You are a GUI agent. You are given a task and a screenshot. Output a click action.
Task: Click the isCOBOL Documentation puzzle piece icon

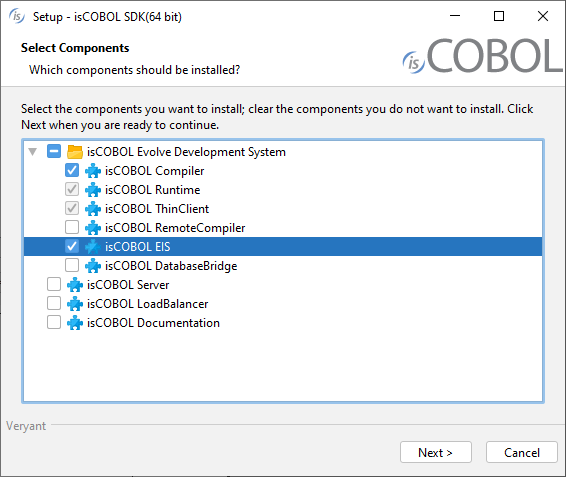[x=75, y=323]
